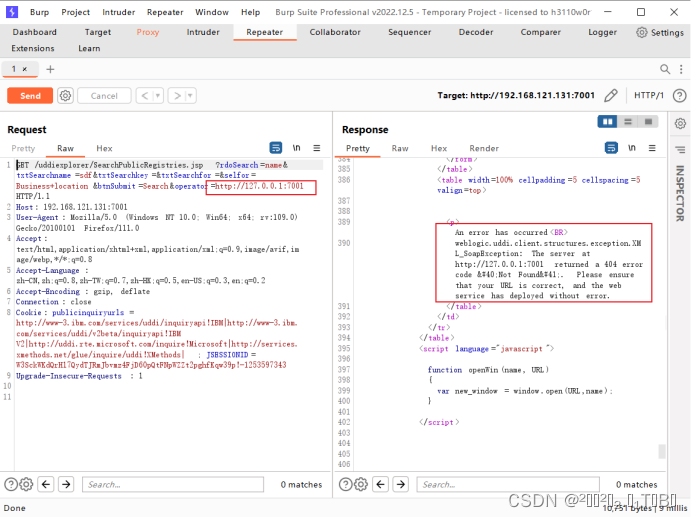Click the Host header line in request
Viewport: 691px width, 518px height.
pos(72,207)
